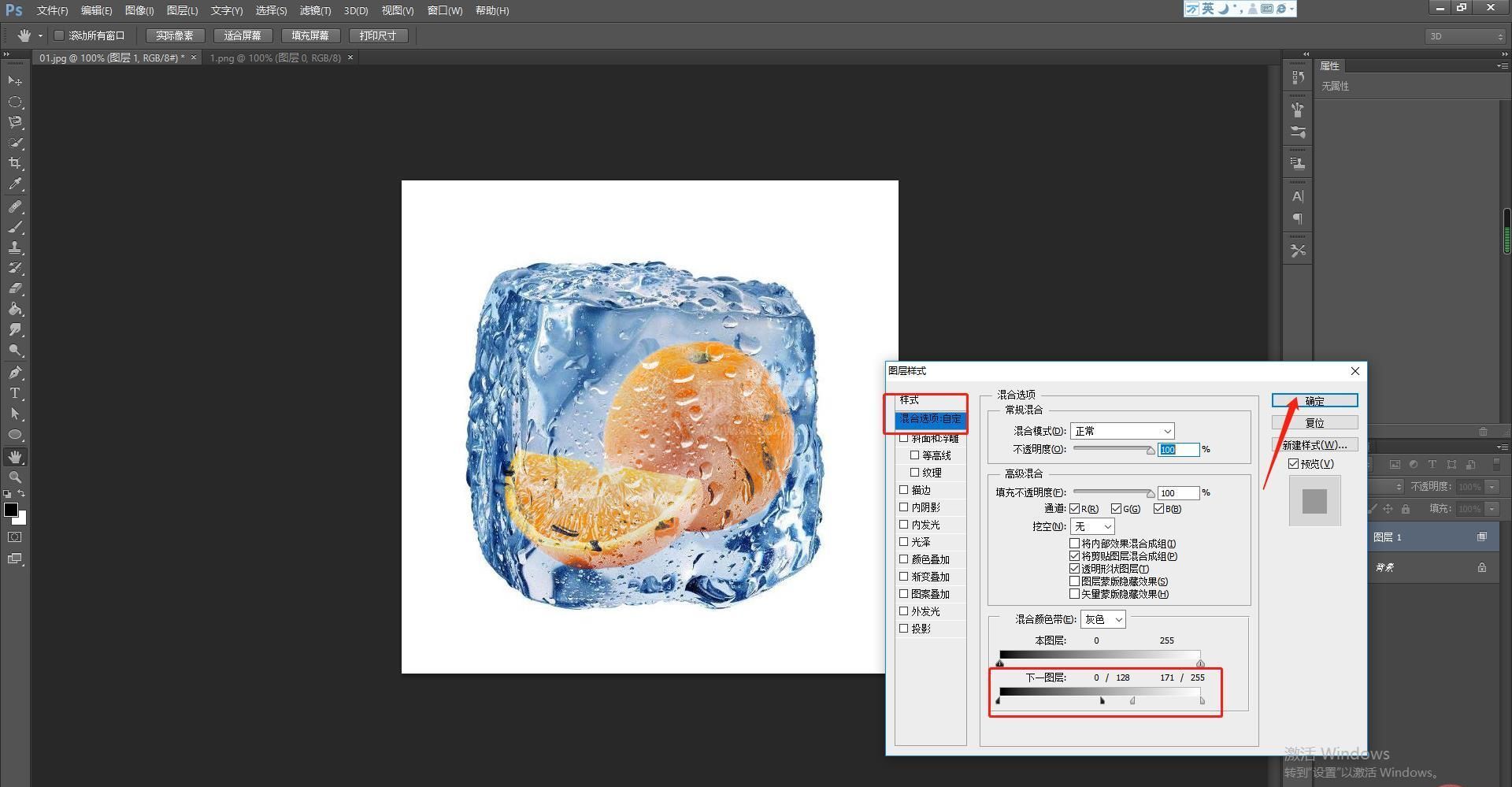Click foreground color swatch in toolbox
This screenshot has width=1512, height=787.
click(x=11, y=510)
